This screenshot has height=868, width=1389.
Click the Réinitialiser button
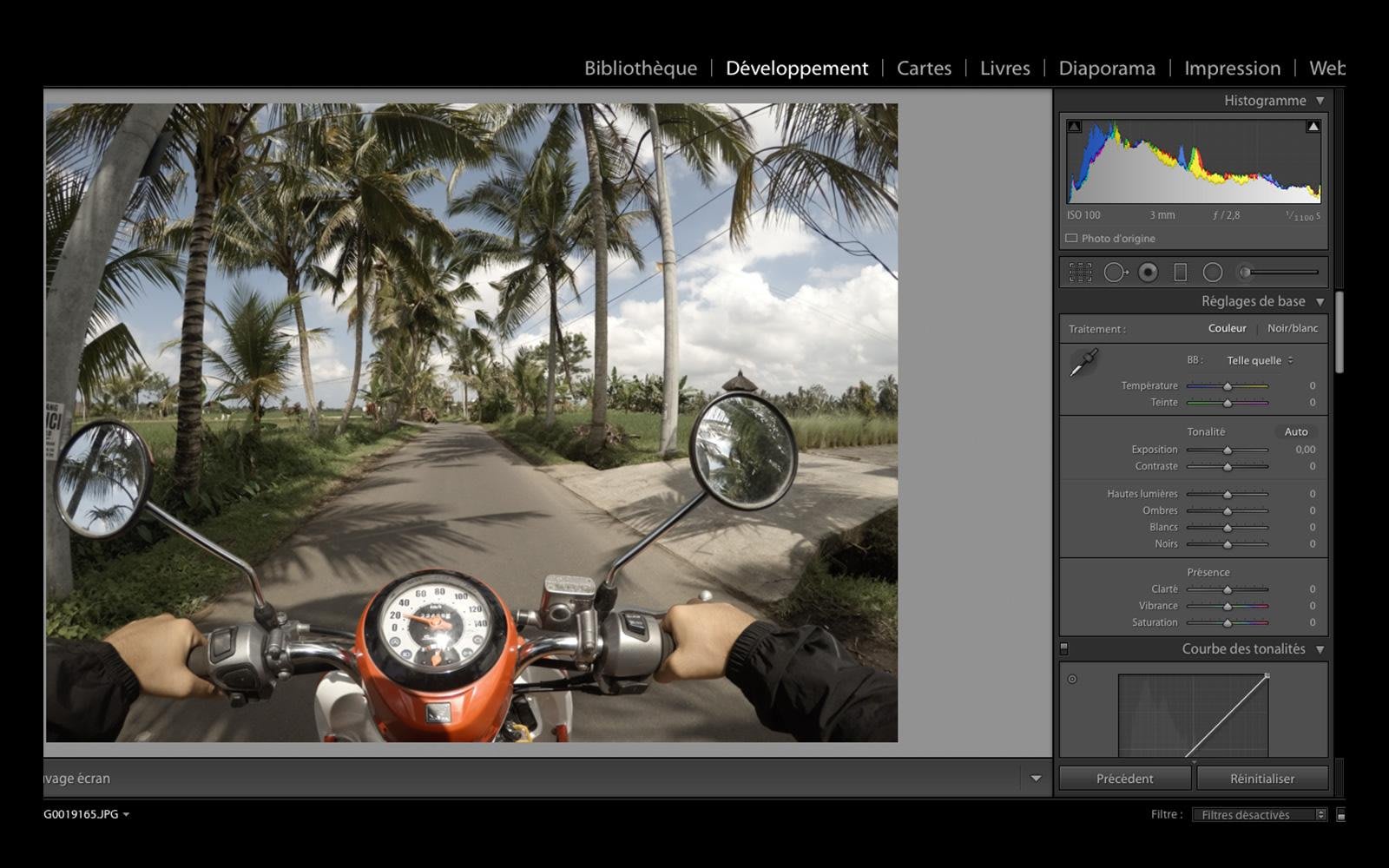point(1261,779)
